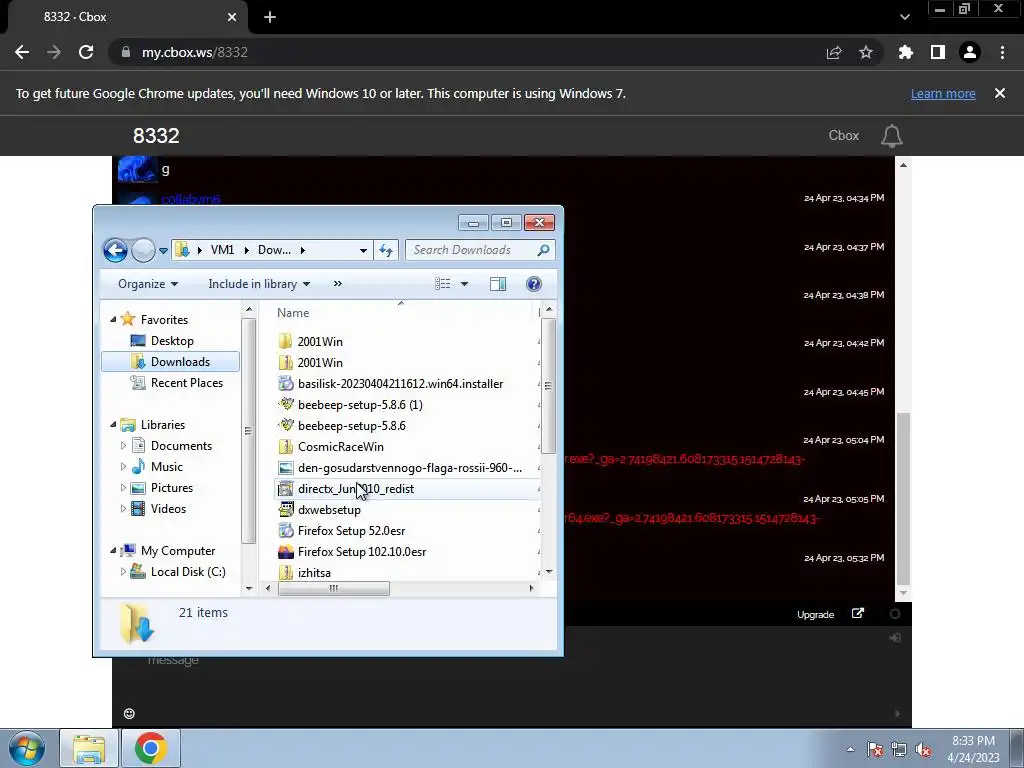Viewport: 1024px width, 768px height.
Task: Open Chrome profile avatar menu
Action: pos(970,52)
